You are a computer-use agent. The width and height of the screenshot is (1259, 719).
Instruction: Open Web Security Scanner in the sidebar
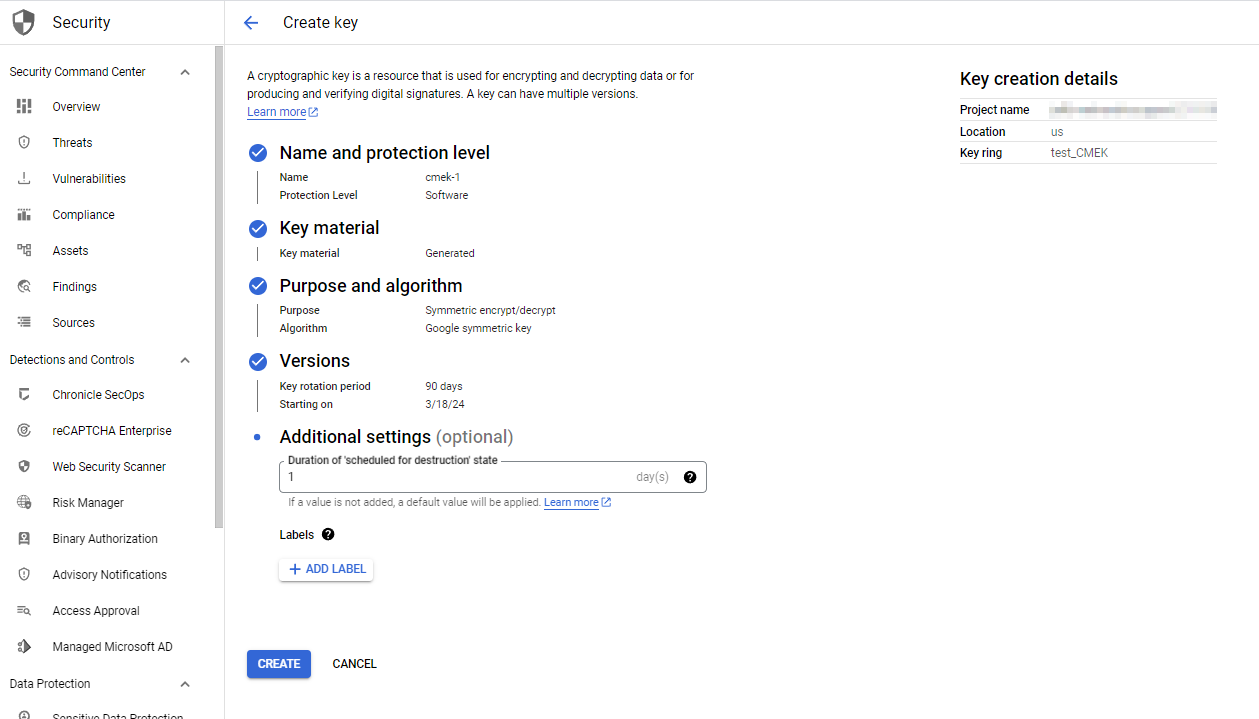pyautogui.click(x=109, y=467)
